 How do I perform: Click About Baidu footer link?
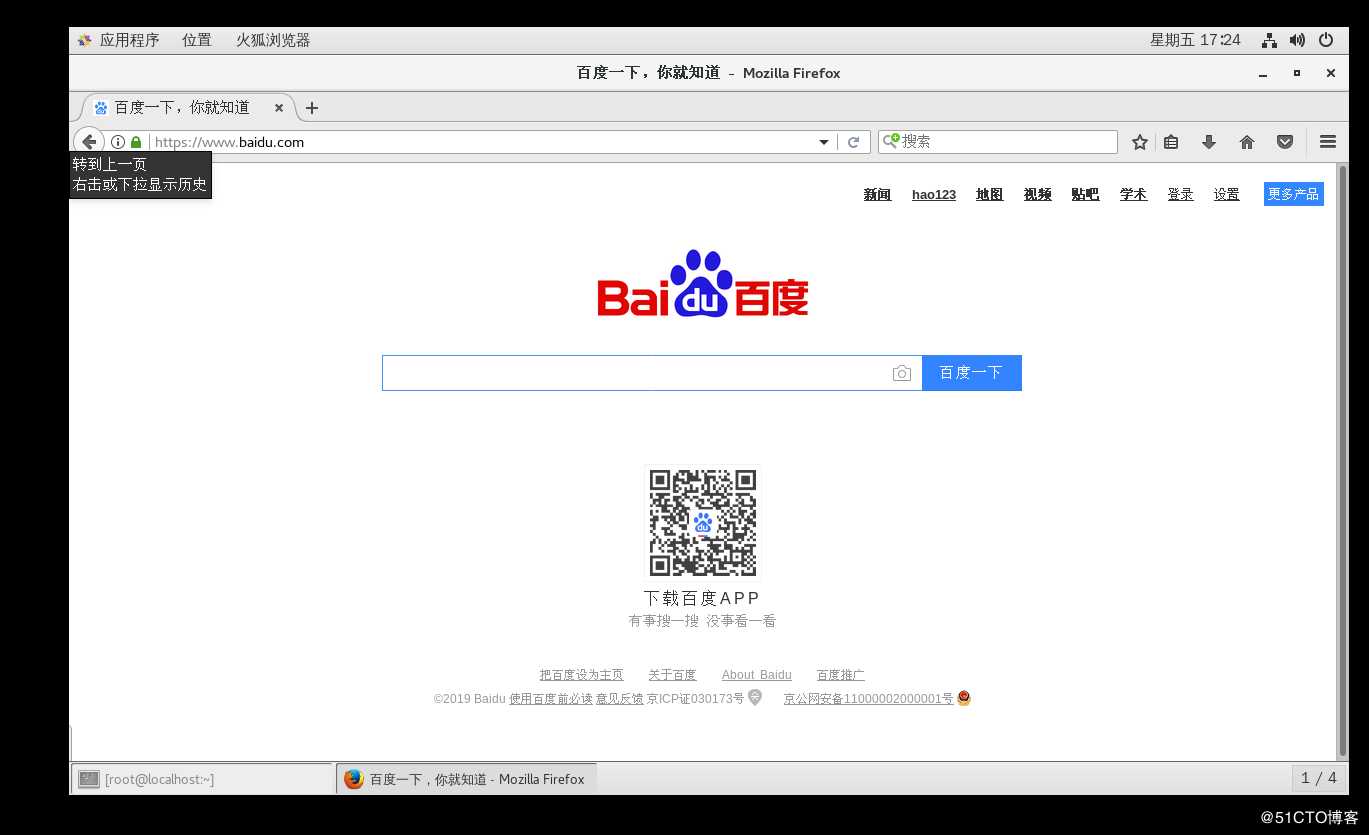[756, 675]
